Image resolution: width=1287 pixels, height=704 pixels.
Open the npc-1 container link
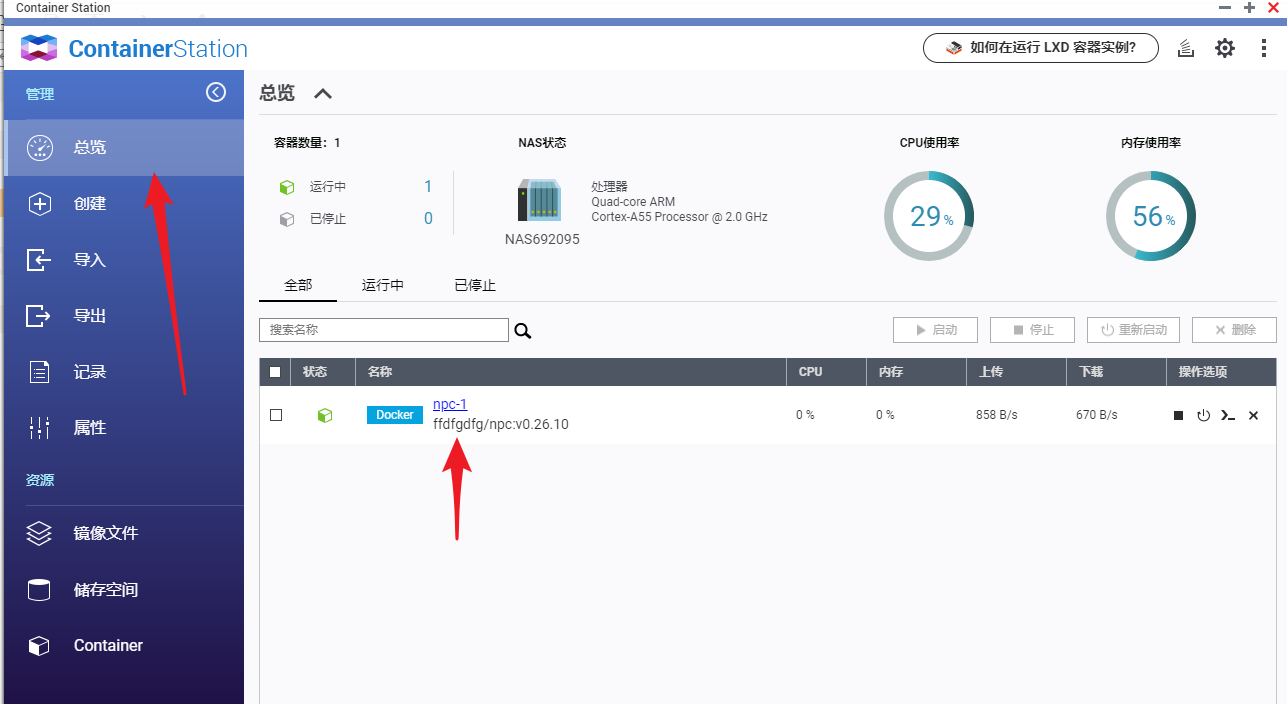click(x=450, y=404)
